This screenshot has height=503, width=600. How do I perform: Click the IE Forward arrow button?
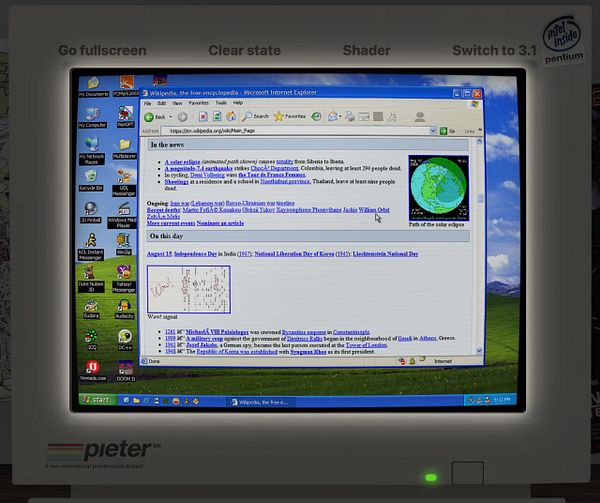183,117
